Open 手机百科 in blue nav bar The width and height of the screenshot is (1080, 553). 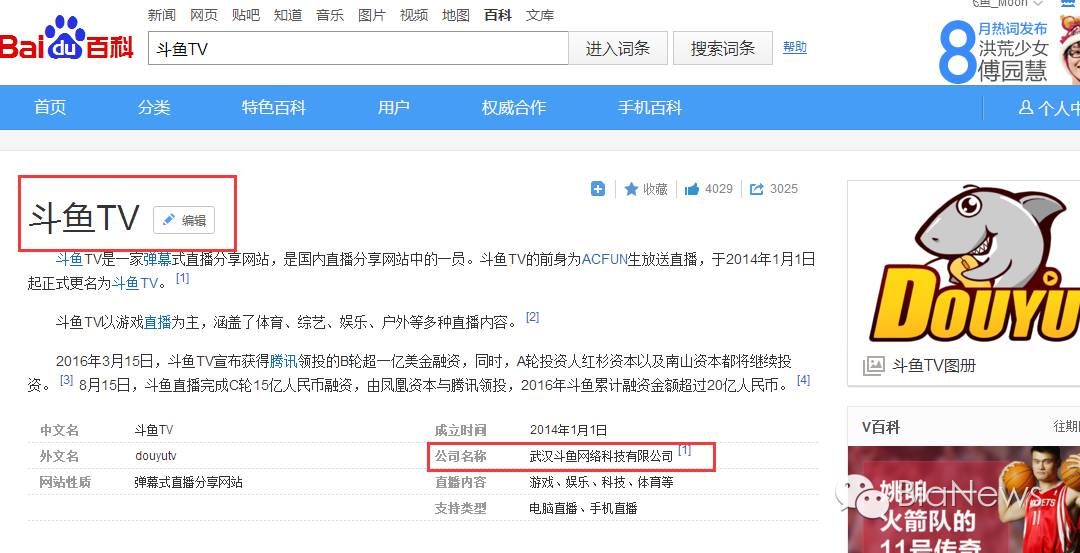pos(650,107)
